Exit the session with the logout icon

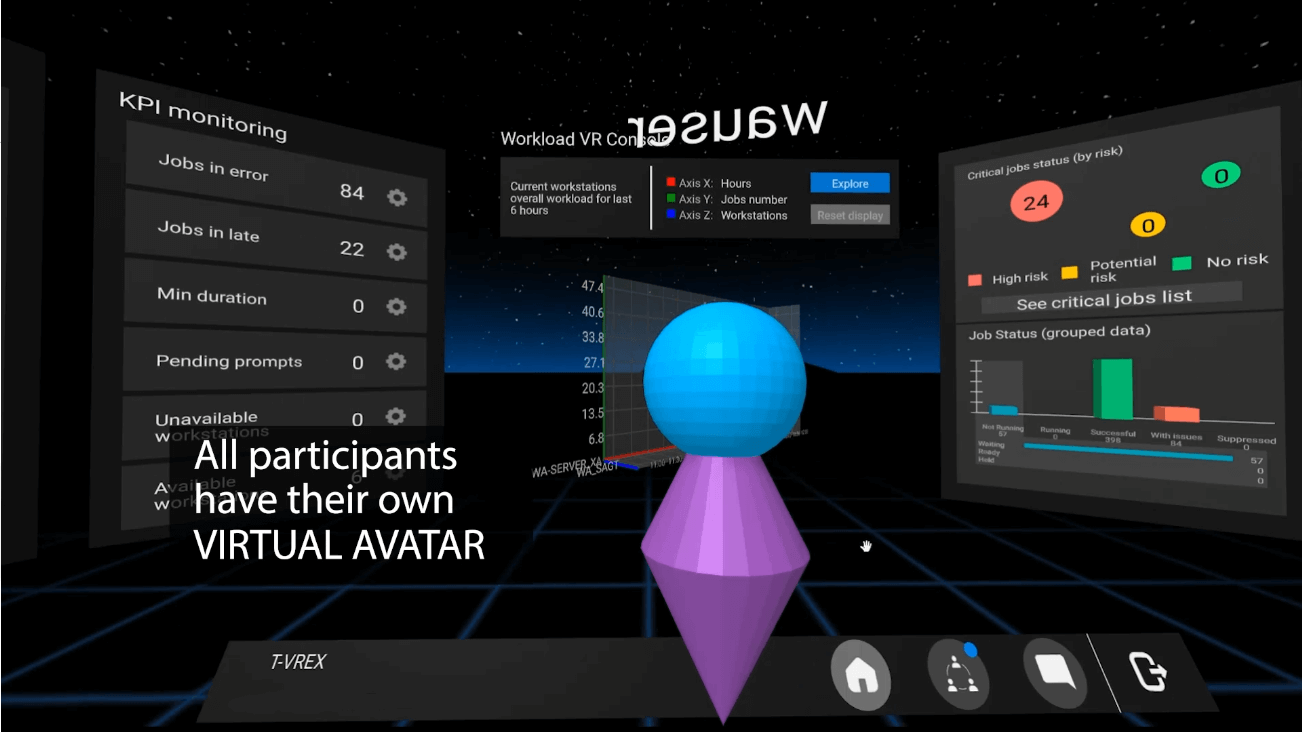coord(1149,670)
